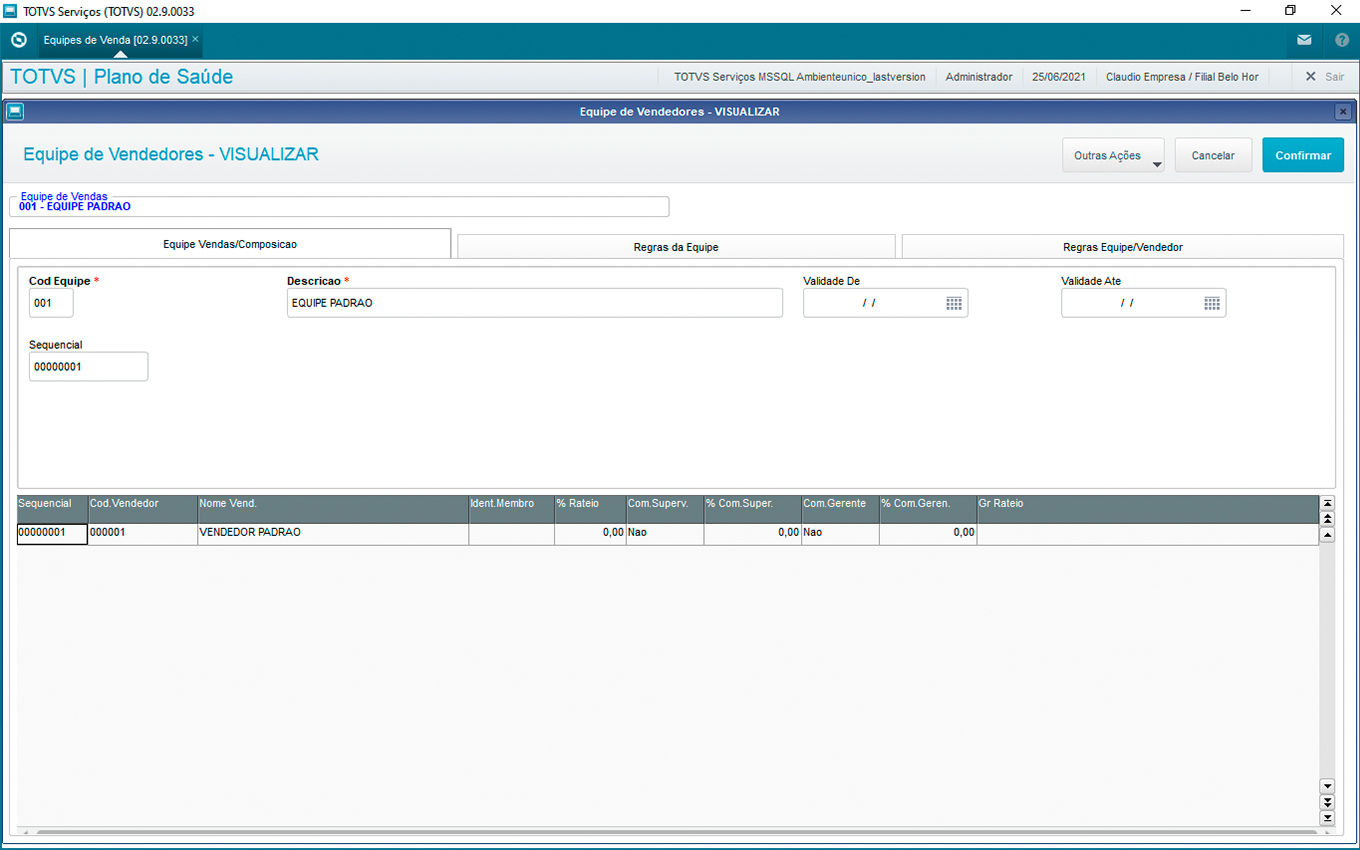Page down in the grid with double arrow
Viewport: 1360px width, 850px height.
click(x=1327, y=802)
